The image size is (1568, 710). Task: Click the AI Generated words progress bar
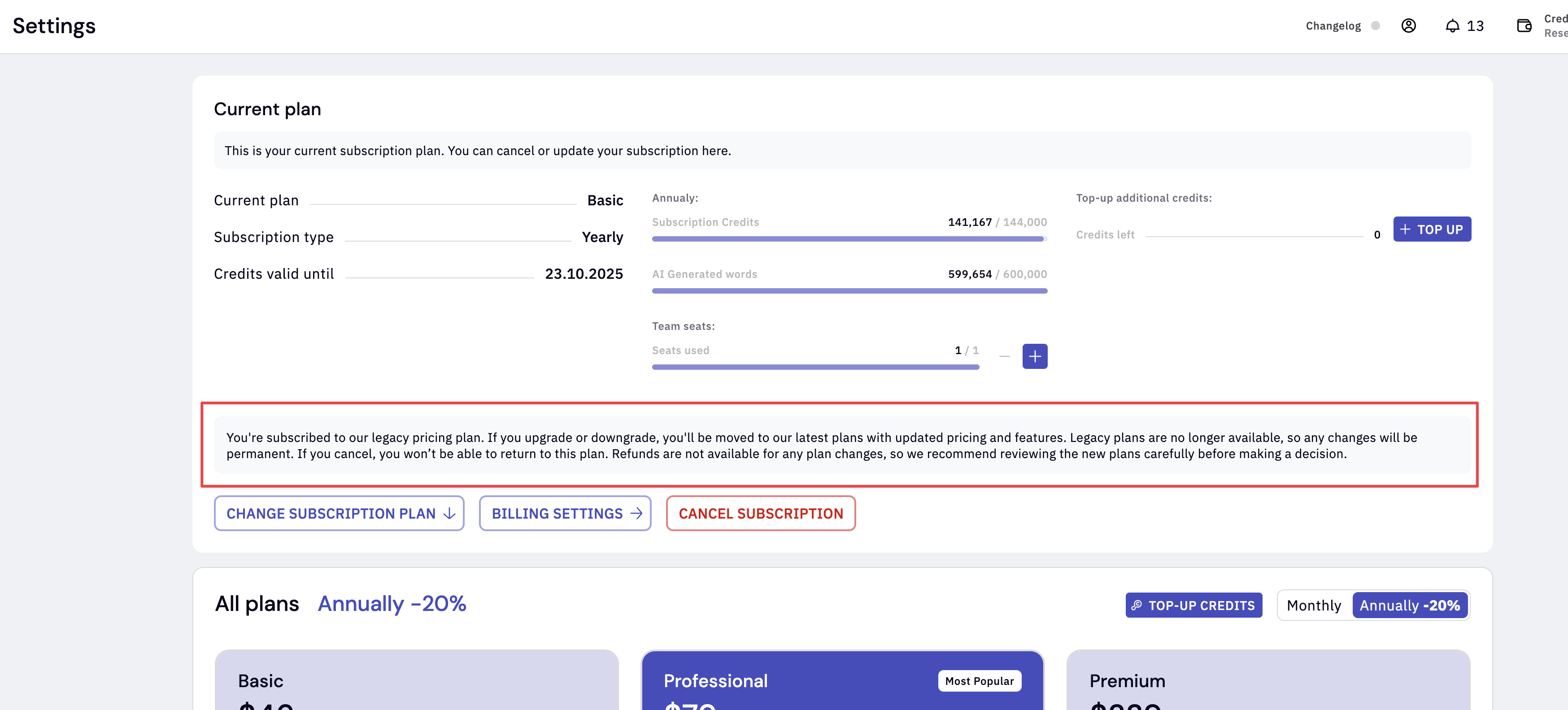[x=849, y=291]
